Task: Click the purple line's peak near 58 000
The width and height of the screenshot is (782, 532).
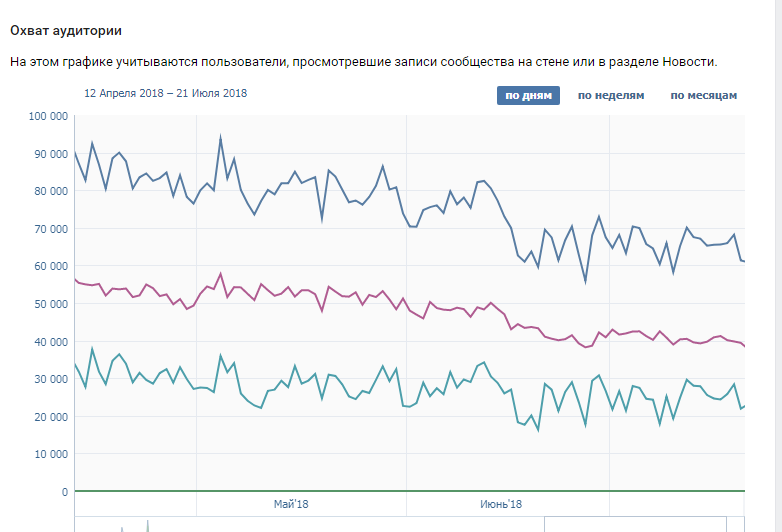Action: click(x=220, y=273)
